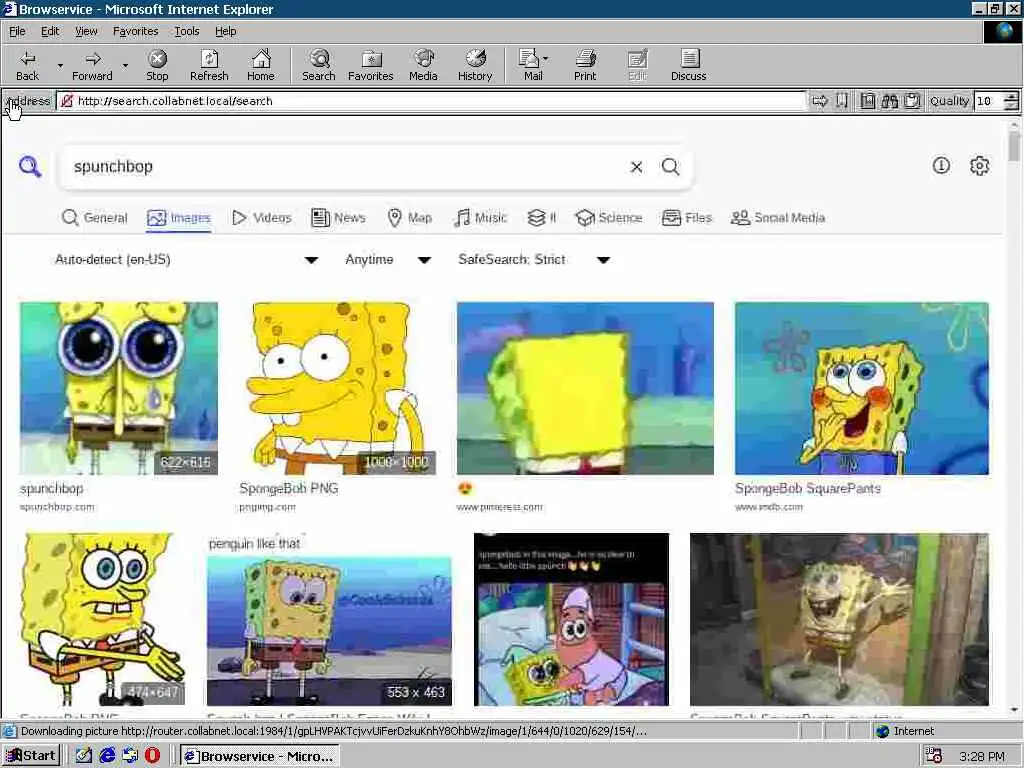Image resolution: width=1024 pixels, height=768 pixels.
Task: Click the Discuss toolbar button
Action: [688, 66]
